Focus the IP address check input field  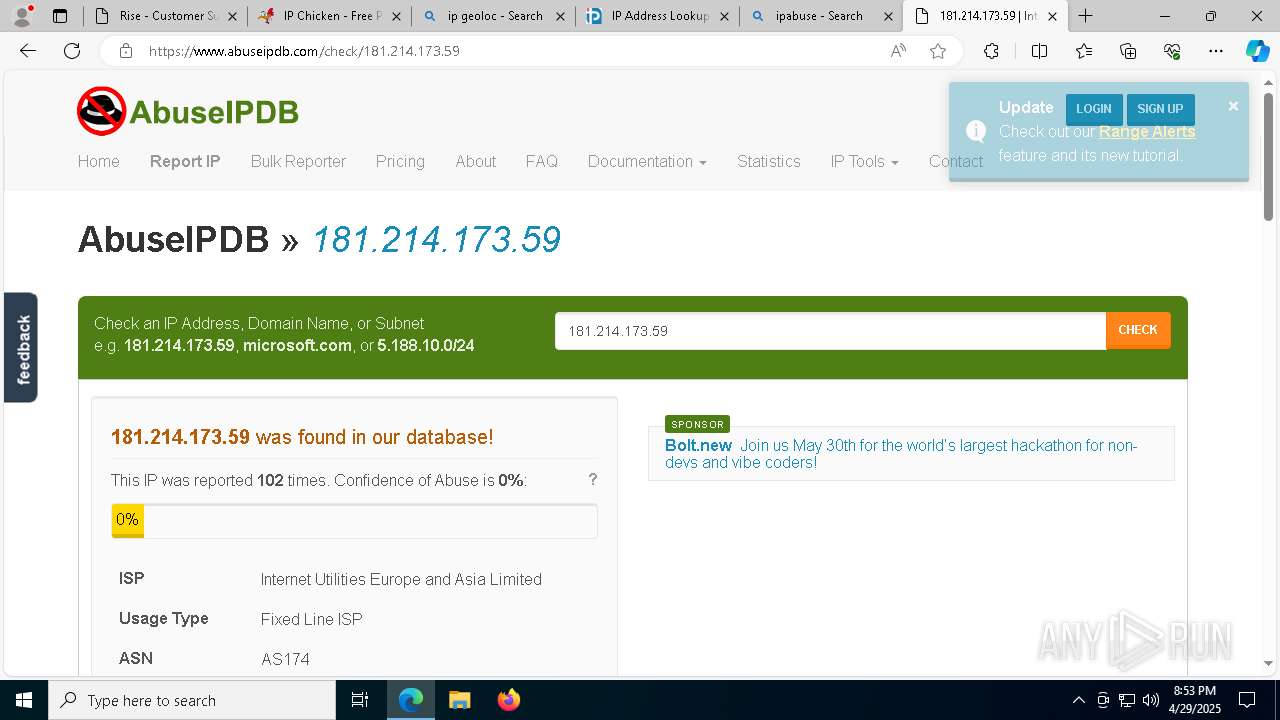(x=830, y=330)
